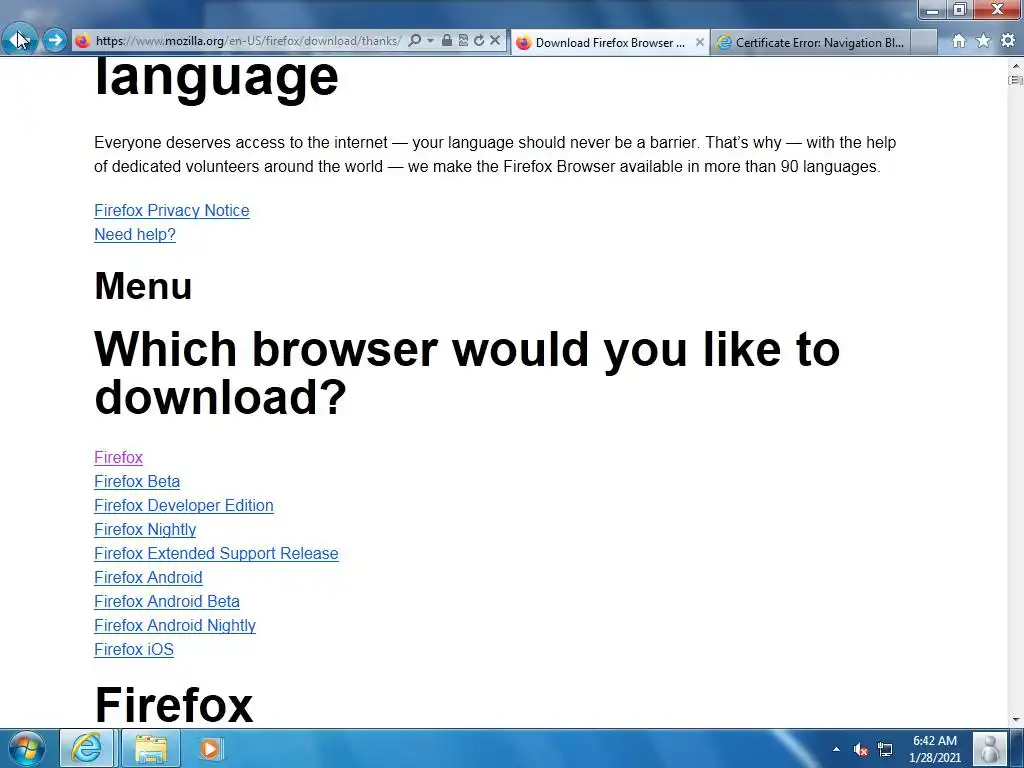
Task: Click the search magnifier icon in address bar
Action: click(x=414, y=40)
